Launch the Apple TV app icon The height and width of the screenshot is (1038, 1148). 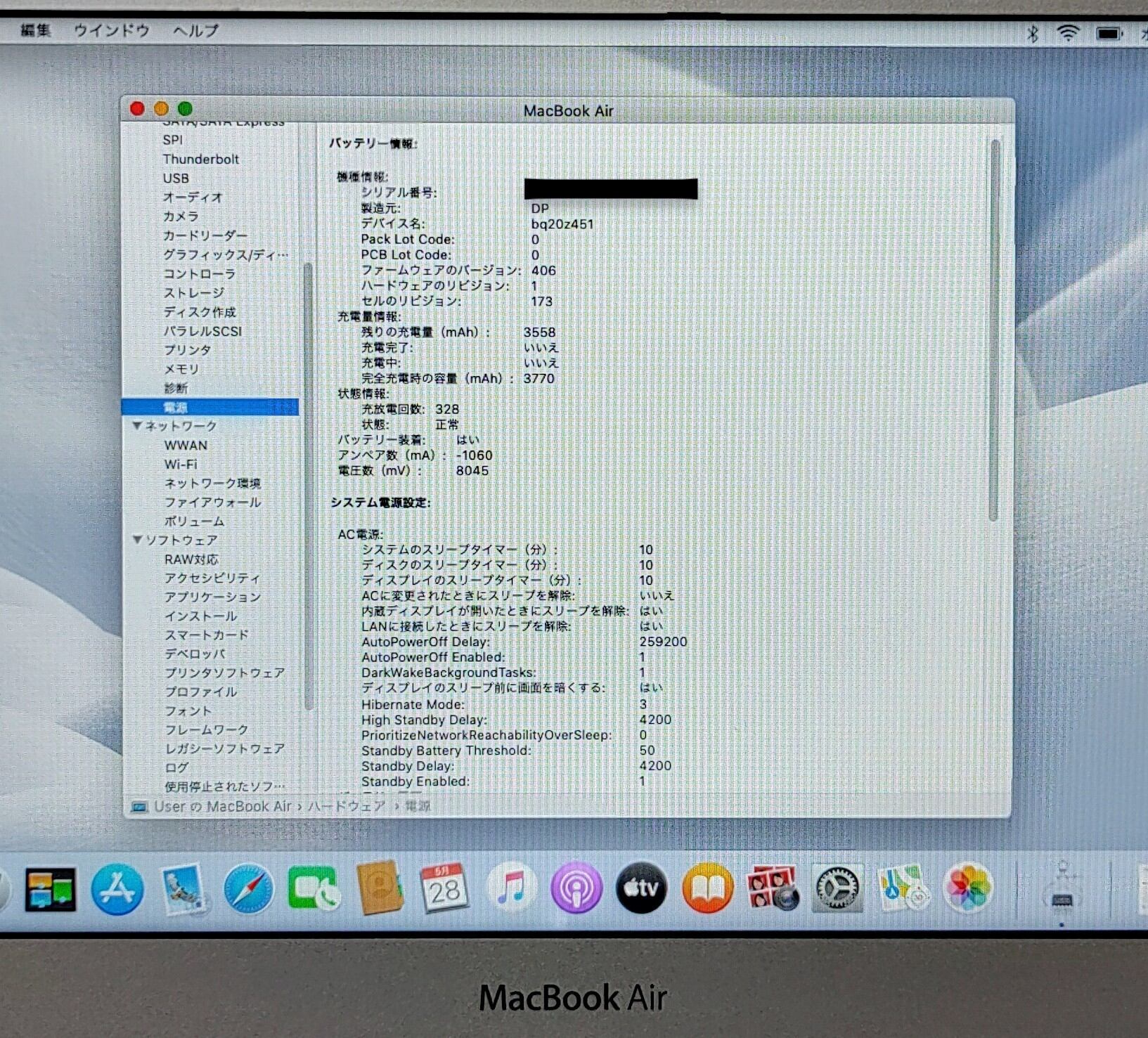641,888
